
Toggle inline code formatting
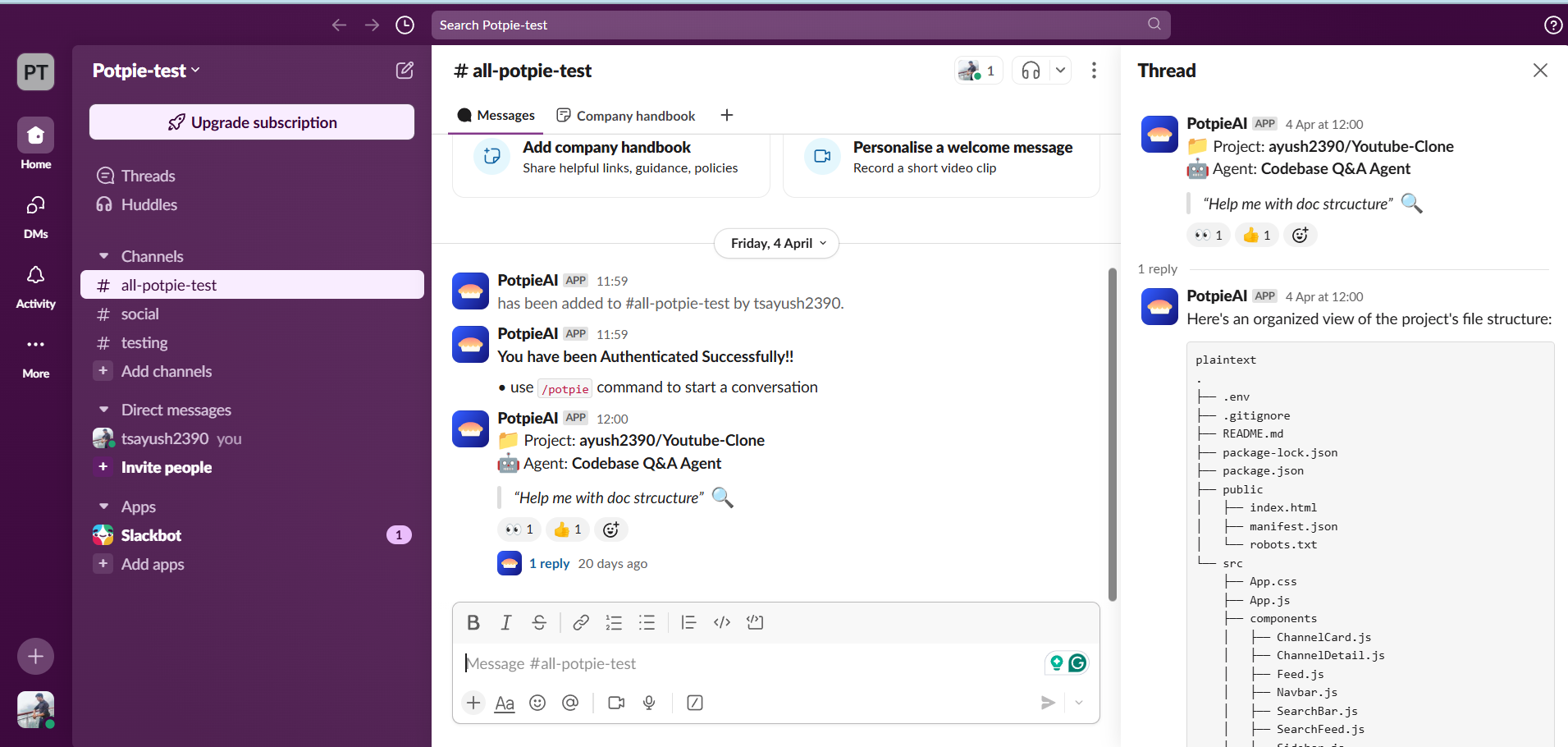point(722,622)
